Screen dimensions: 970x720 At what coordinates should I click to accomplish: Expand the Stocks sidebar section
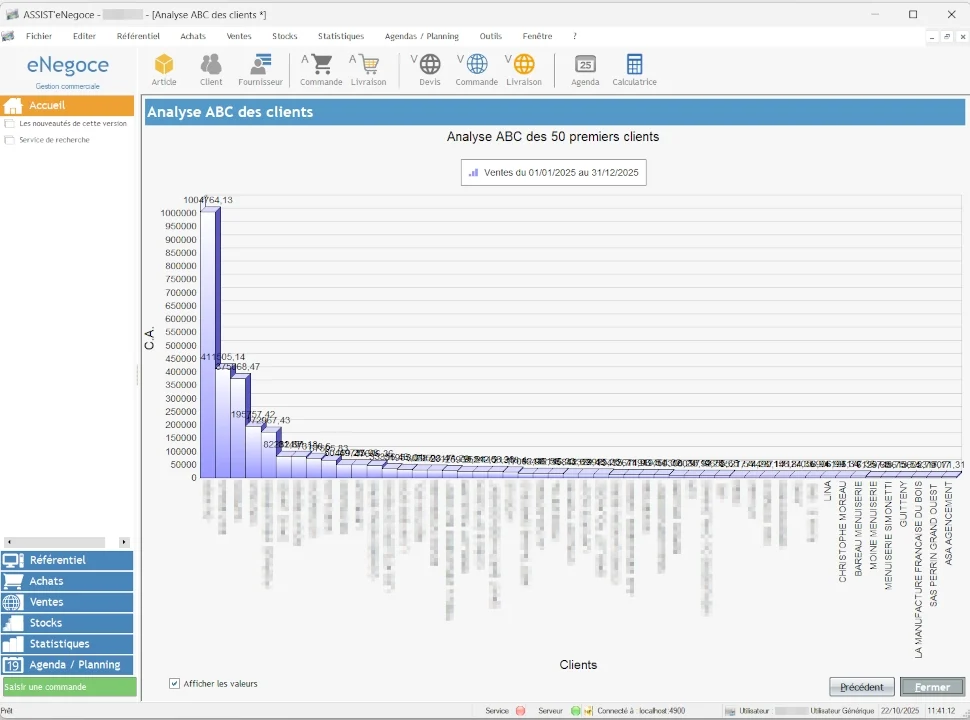(x=67, y=623)
